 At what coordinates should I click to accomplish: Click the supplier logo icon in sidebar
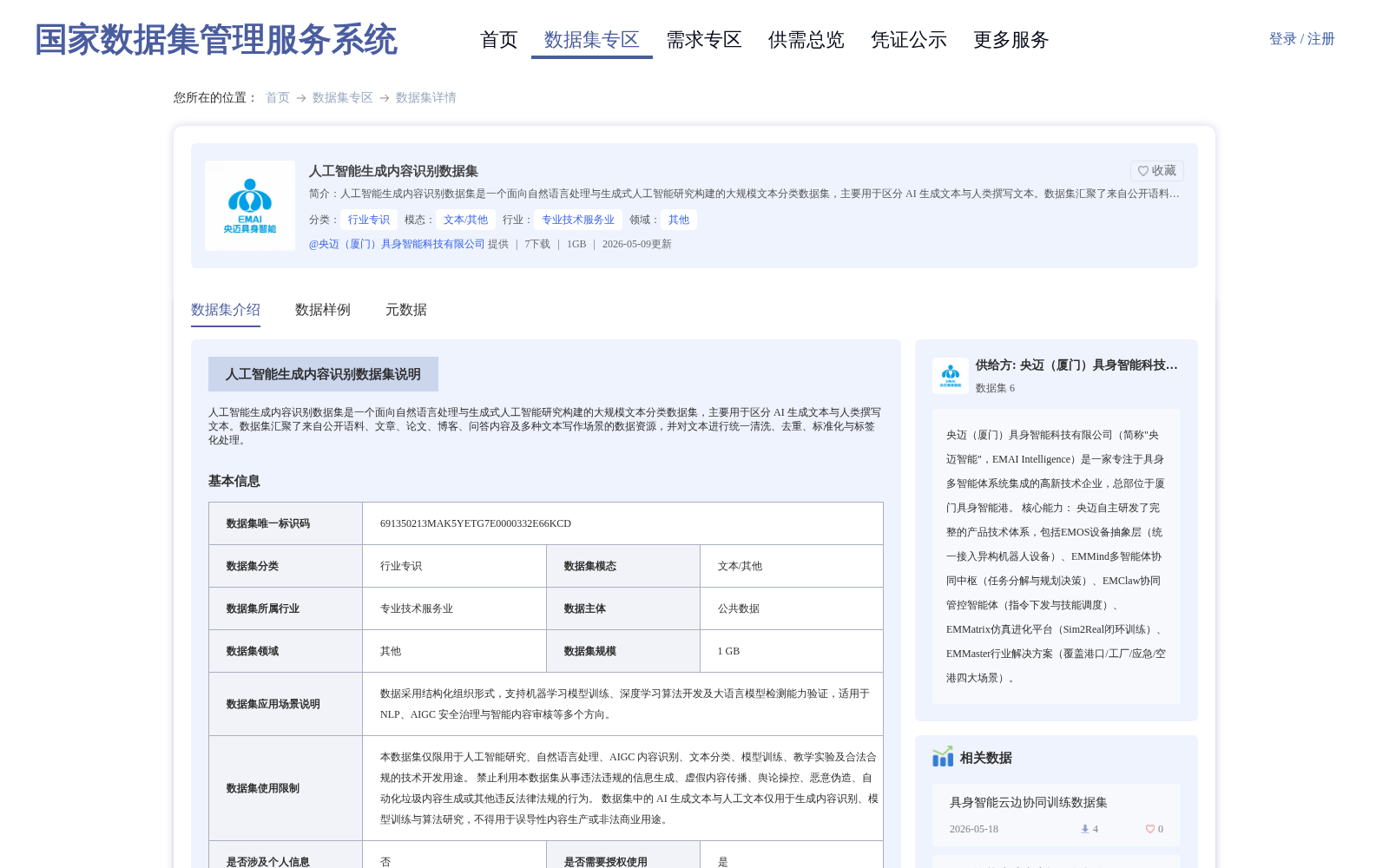click(951, 376)
